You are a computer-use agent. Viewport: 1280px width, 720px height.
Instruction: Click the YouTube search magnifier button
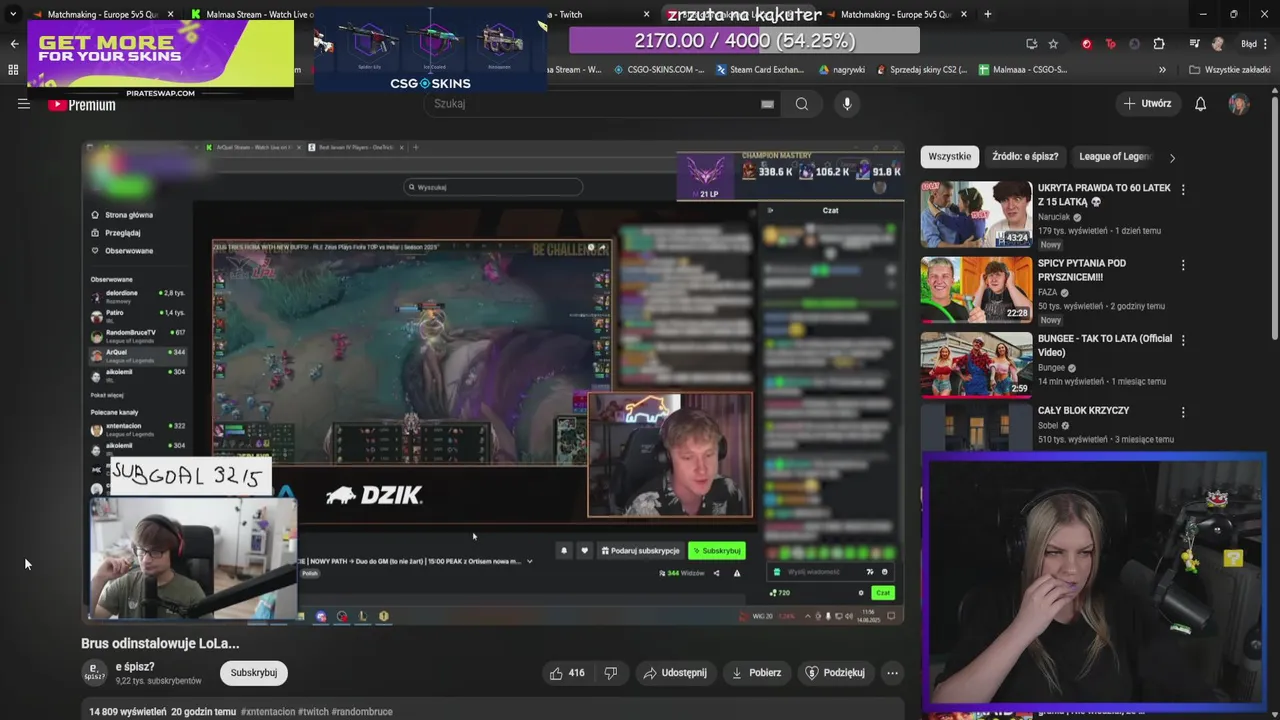pyautogui.click(x=801, y=104)
